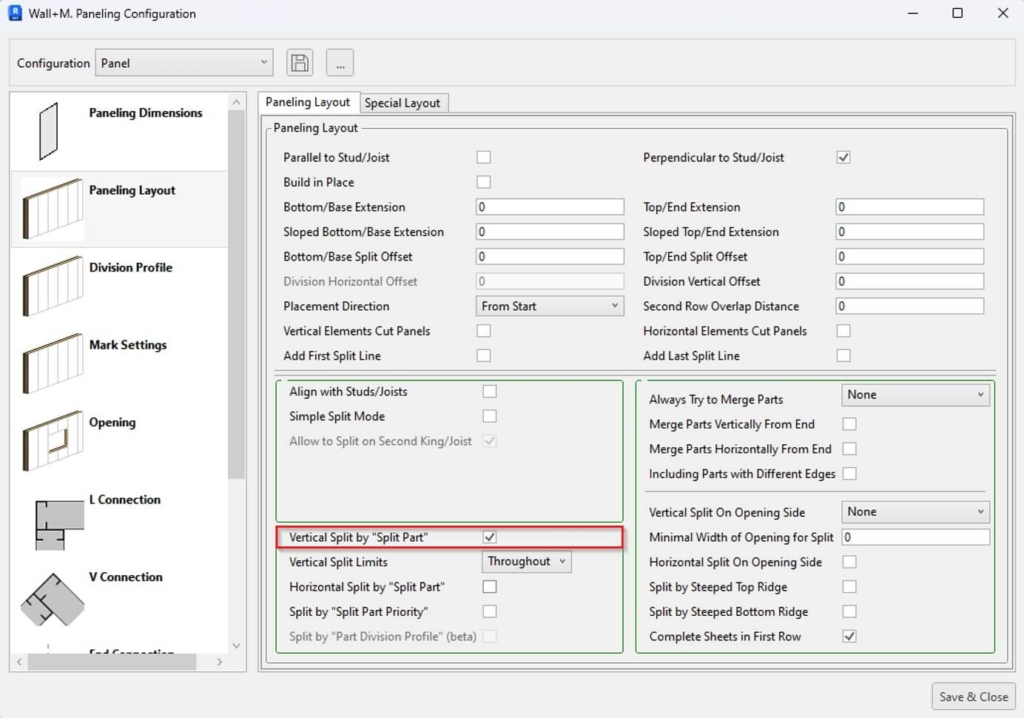Check Split by Steeped Top Ridge
The width and height of the screenshot is (1024, 718).
click(849, 587)
